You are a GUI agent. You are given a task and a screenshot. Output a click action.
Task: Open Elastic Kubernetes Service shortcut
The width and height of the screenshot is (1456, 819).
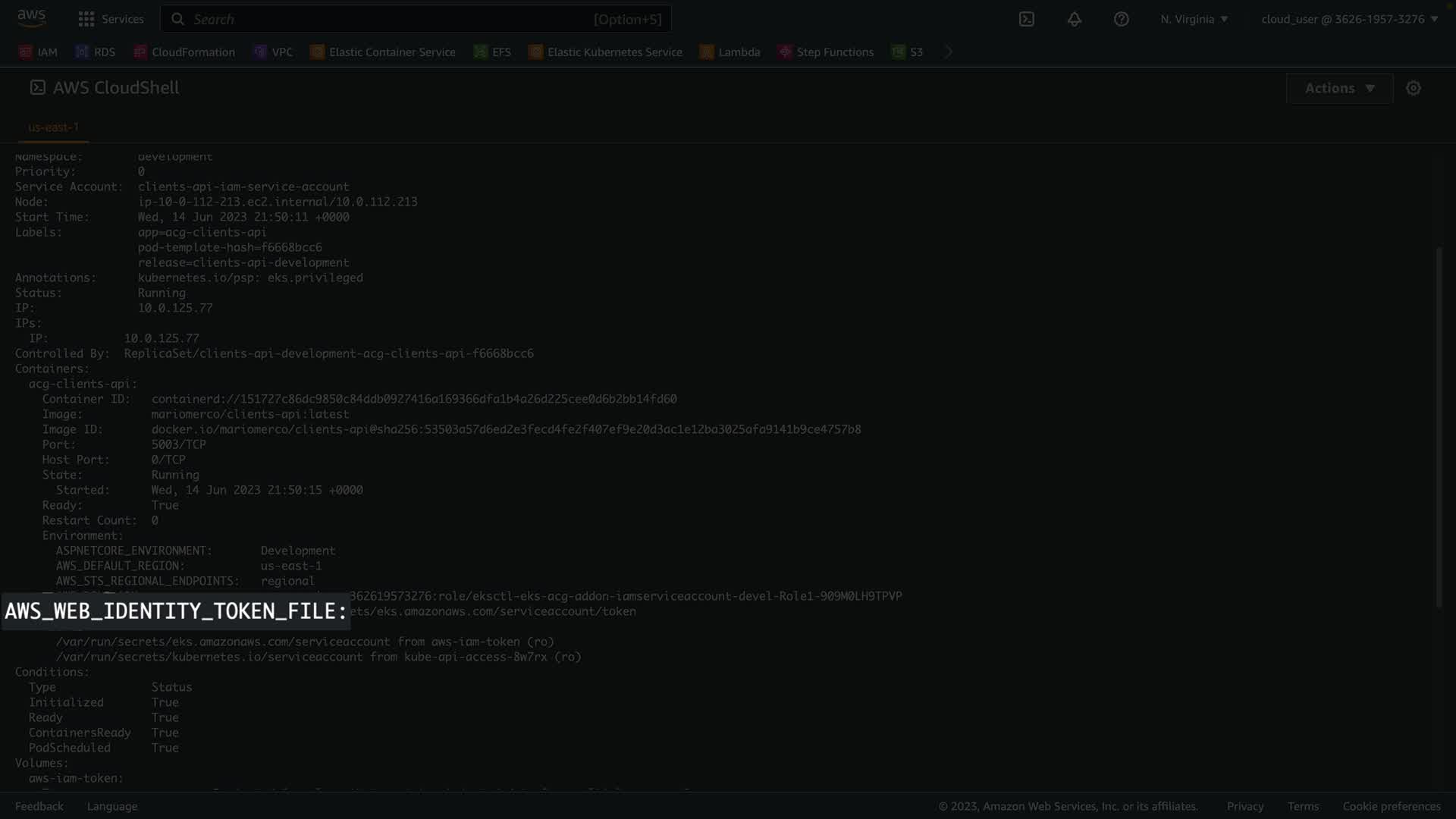coord(605,52)
